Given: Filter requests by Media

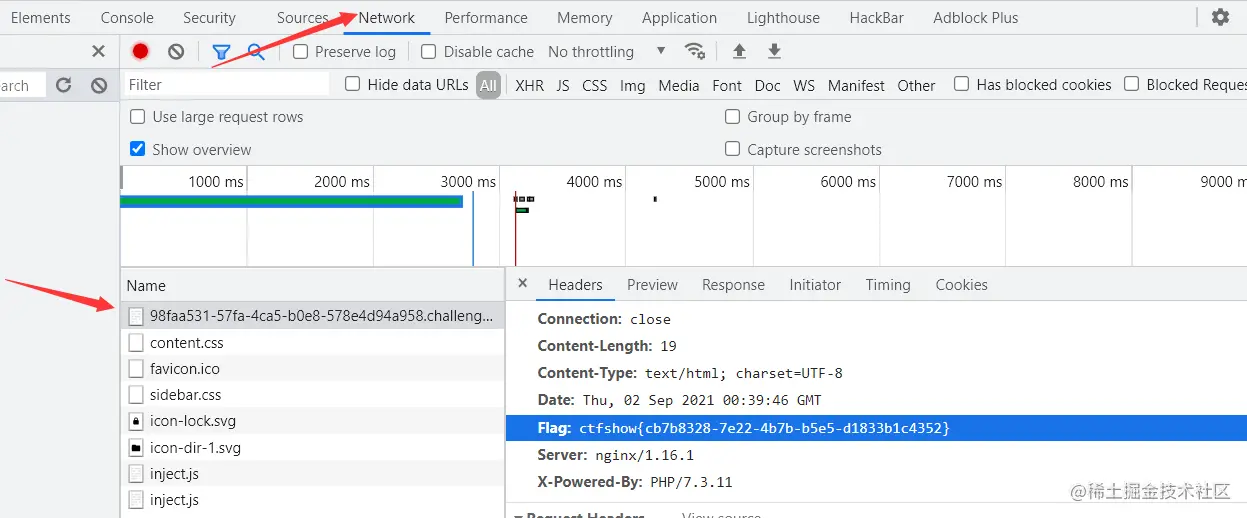Looking at the screenshot, I should [678, 85].
